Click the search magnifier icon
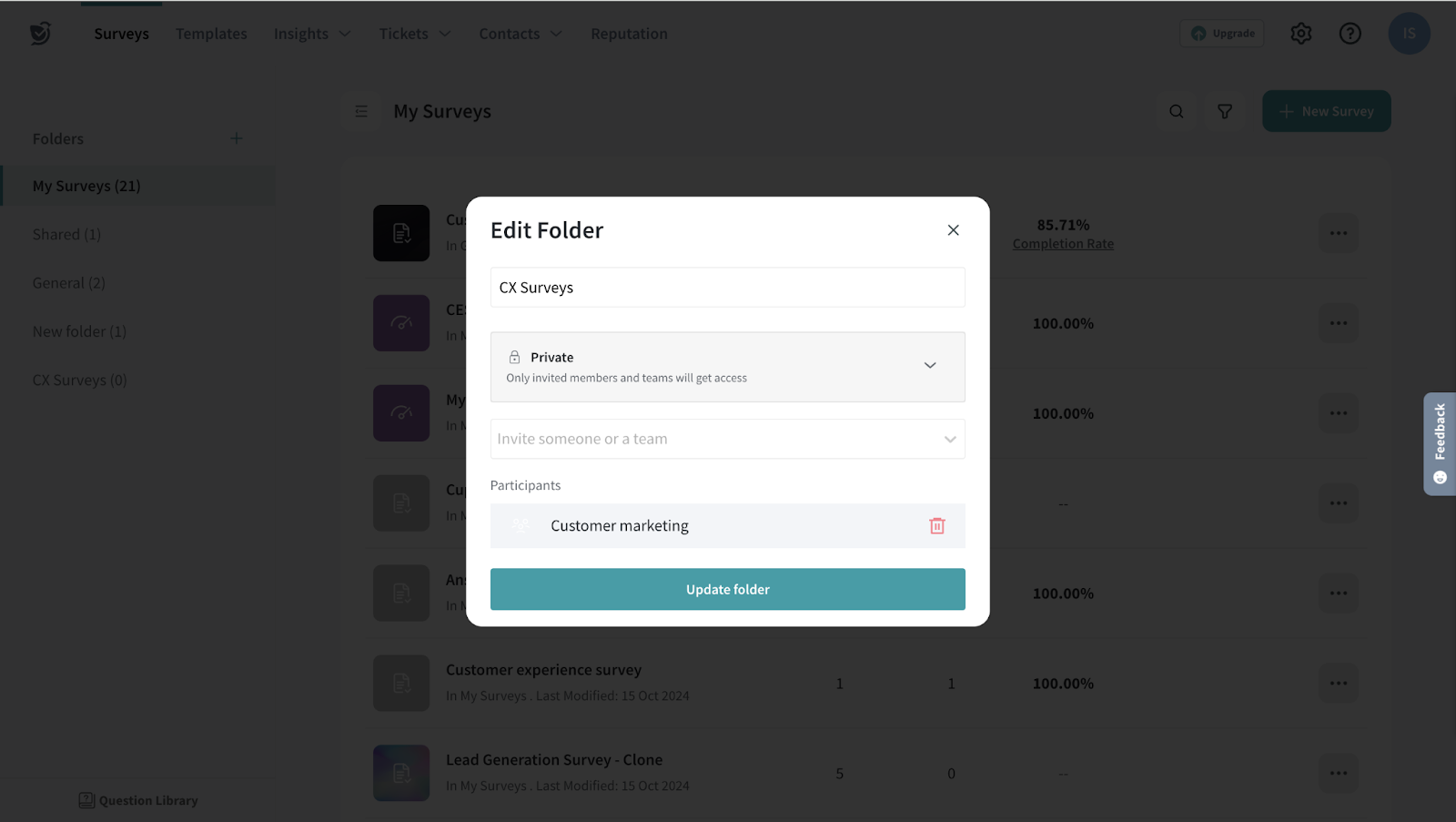The image size is (1456, 822). click(1176, 111)
